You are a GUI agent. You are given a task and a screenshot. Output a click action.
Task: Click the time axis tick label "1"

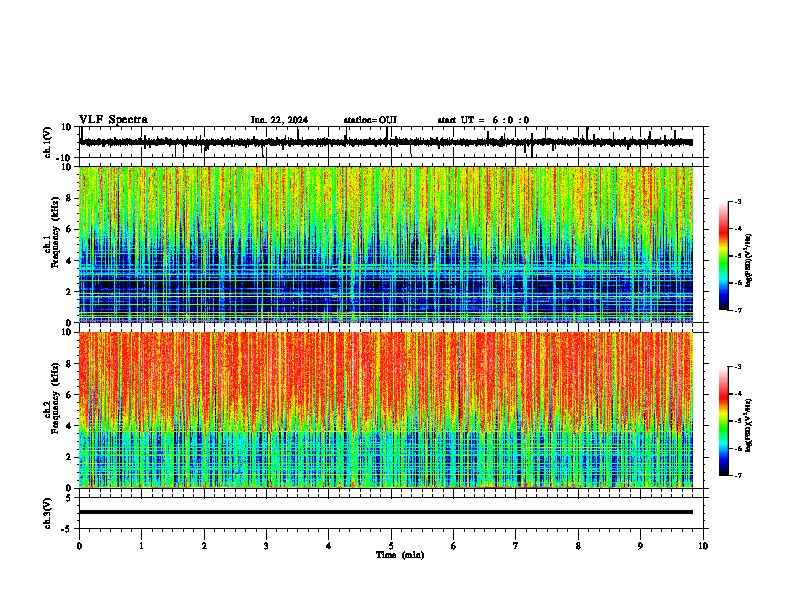point(141,546)
